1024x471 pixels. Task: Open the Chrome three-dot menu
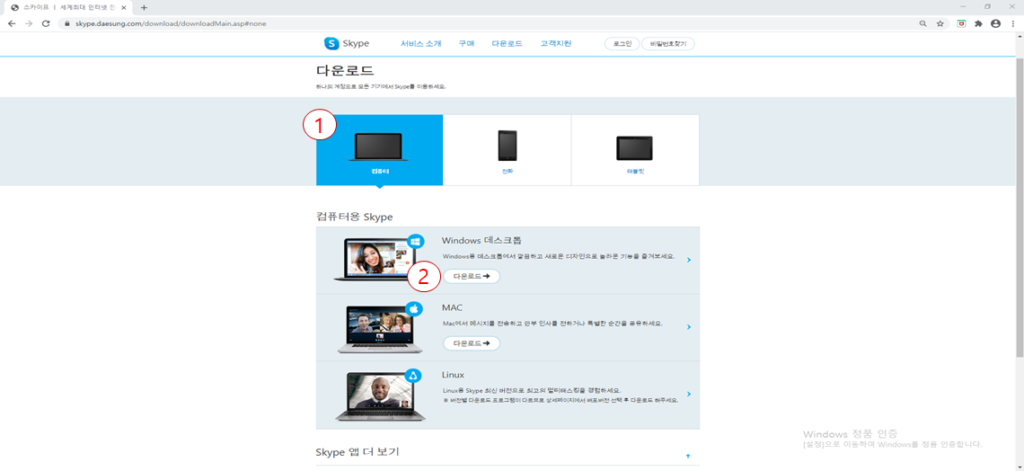[x=1012, y=24]
